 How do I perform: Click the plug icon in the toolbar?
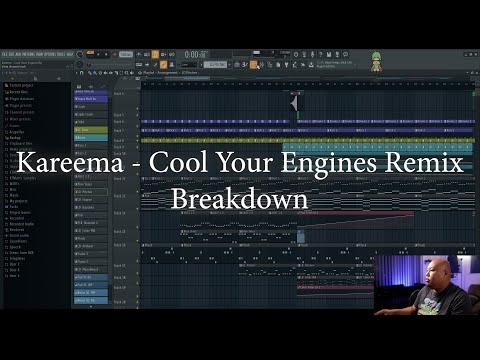[286, 65]
